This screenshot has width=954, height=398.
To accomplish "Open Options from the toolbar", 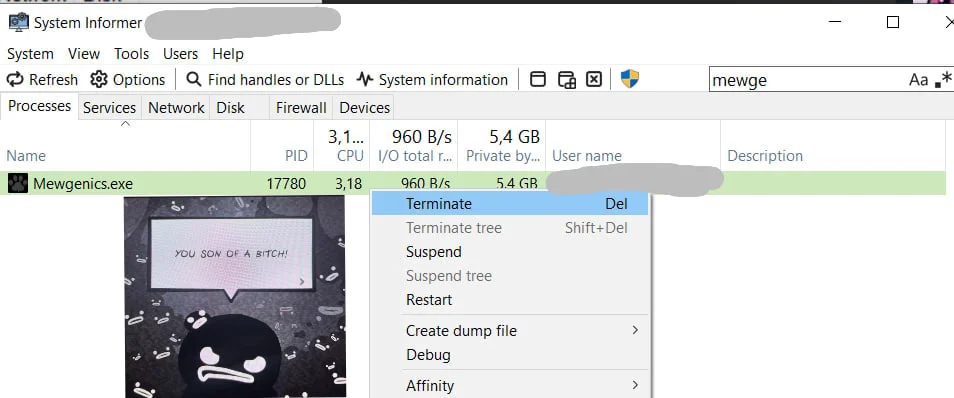I will 128,80.
